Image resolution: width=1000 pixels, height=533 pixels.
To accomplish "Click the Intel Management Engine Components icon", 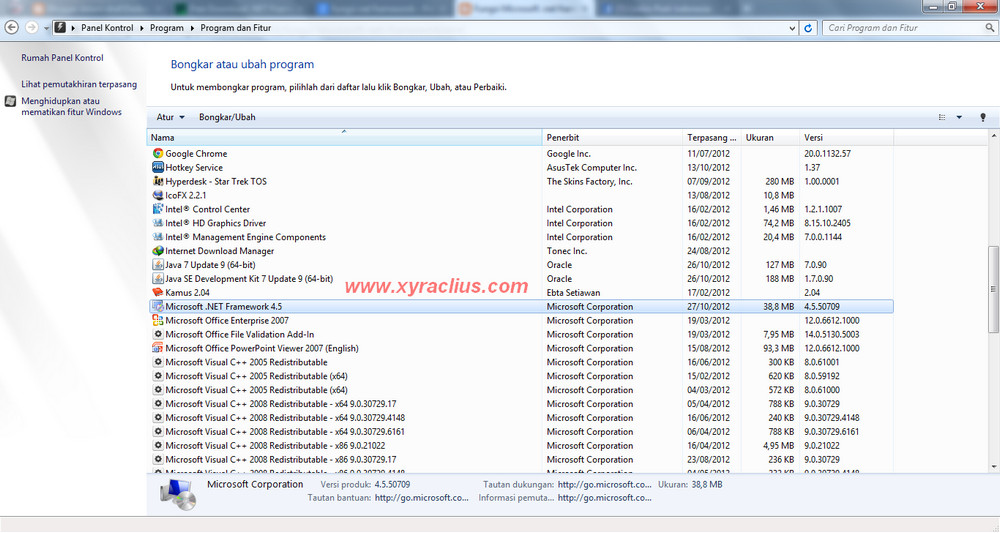I will [x=158, y=237].
